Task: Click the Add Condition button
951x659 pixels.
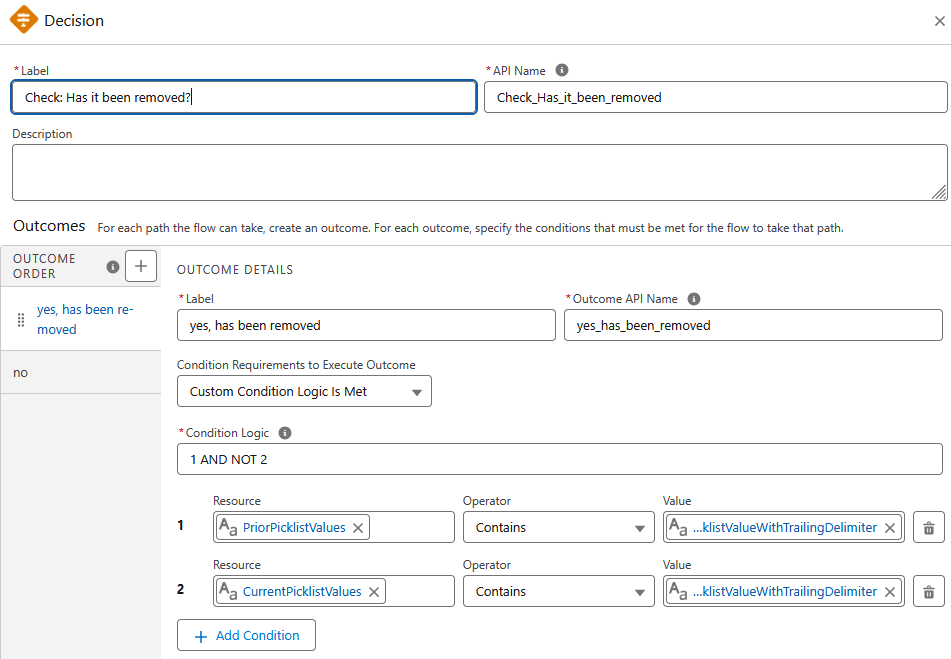Action: click(246, 635)
